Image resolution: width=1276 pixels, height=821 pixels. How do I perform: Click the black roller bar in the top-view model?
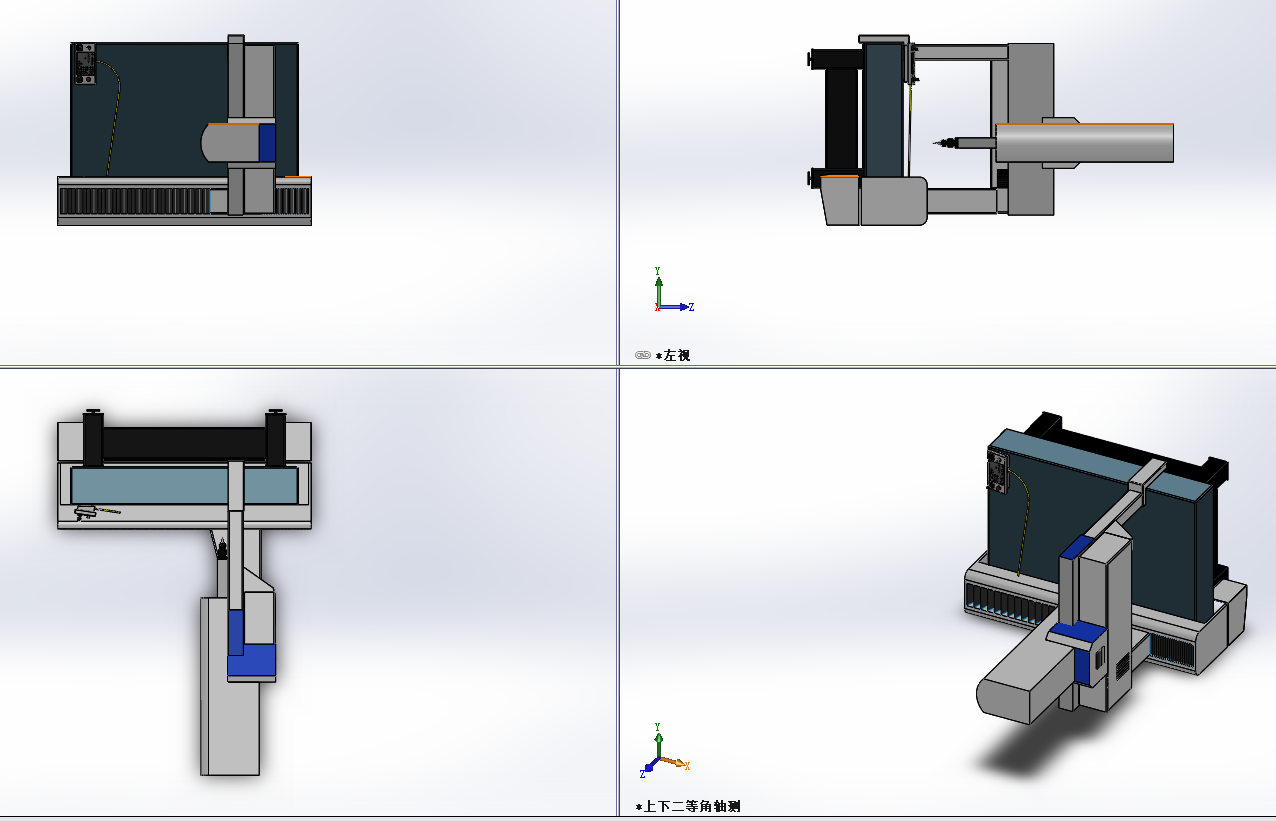[184, 441]
